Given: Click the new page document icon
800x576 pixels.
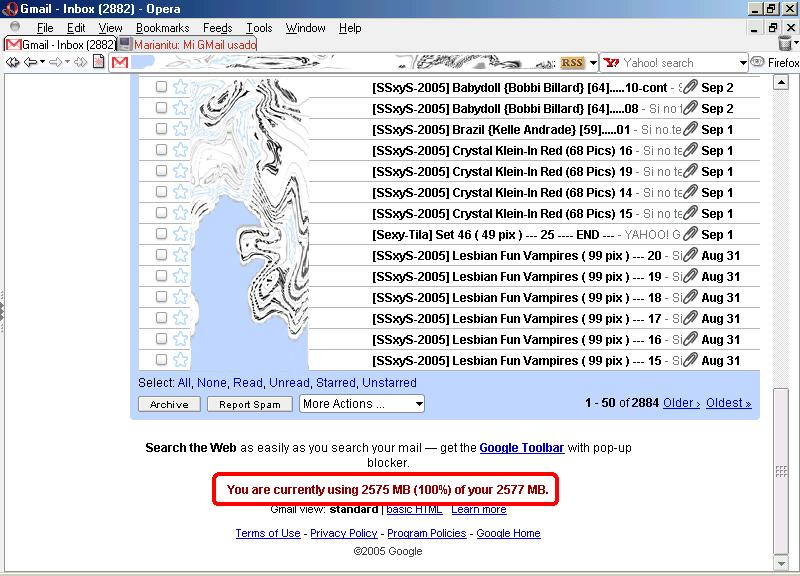Looking at the screenshot, I should tap(98, 62).
